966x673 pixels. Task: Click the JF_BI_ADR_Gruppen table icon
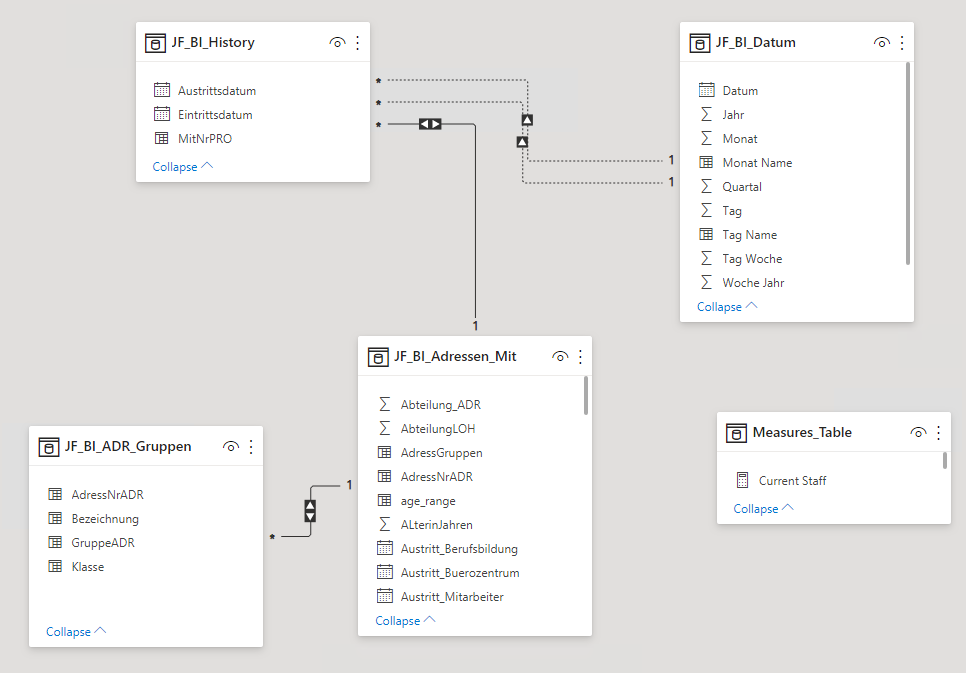pos(49,447)
